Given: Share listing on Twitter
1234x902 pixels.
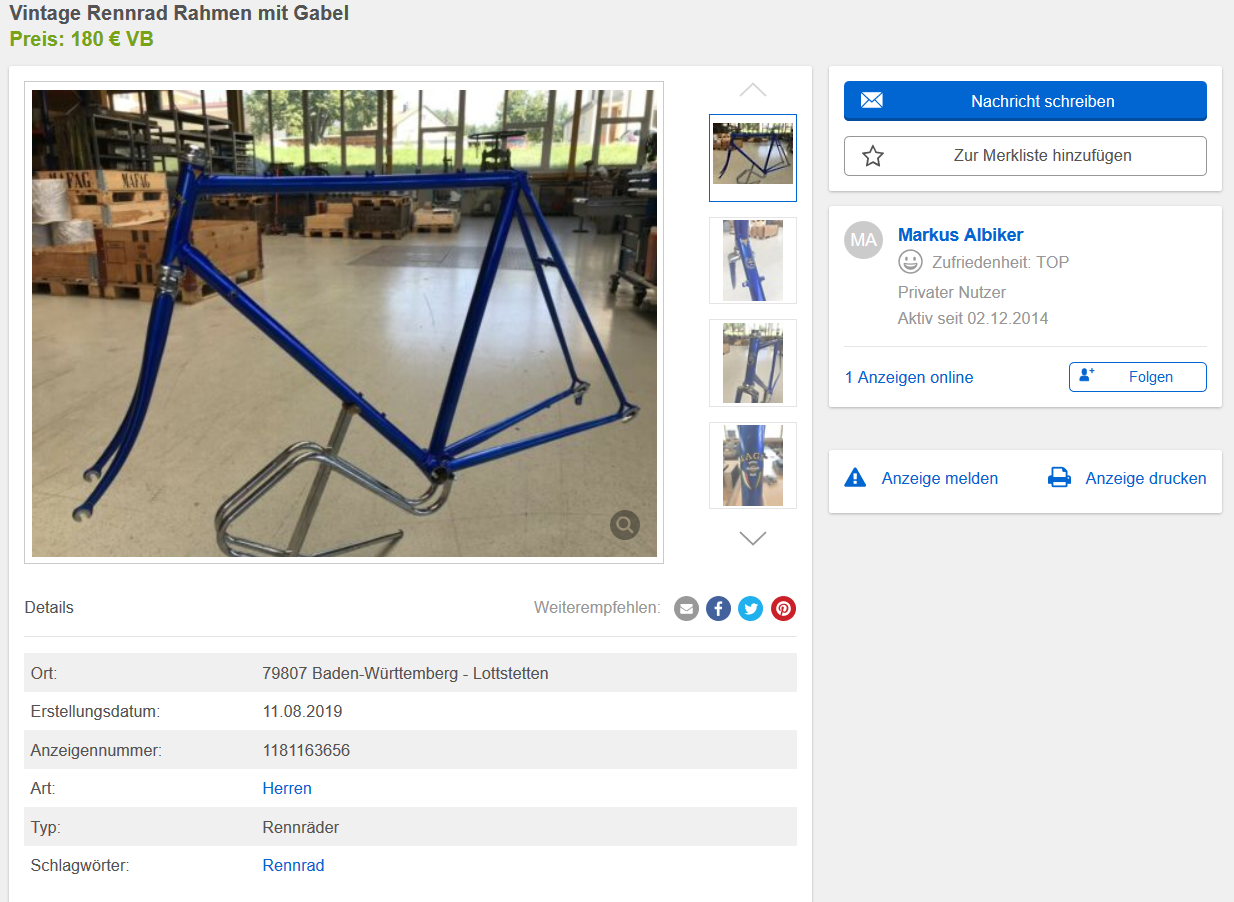Looking at the screenshot, I should [751, 608].
